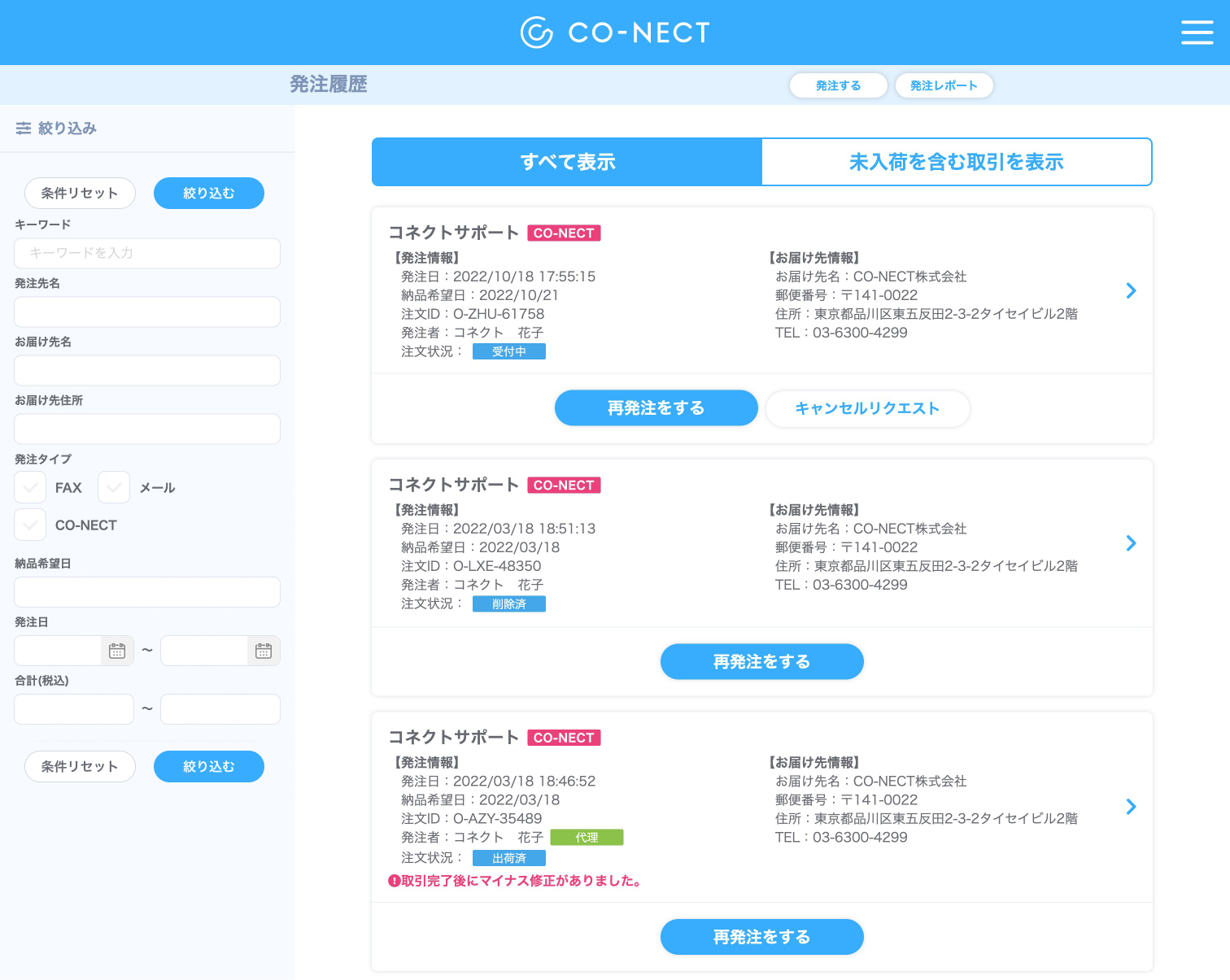
Task: Focus the キーワード input field
Action: (147, 253)
